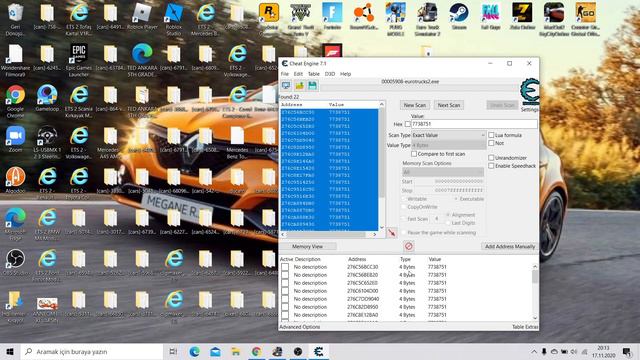
Task: Open OBS Studio desktop shortcut
Action: click(16, 262)
